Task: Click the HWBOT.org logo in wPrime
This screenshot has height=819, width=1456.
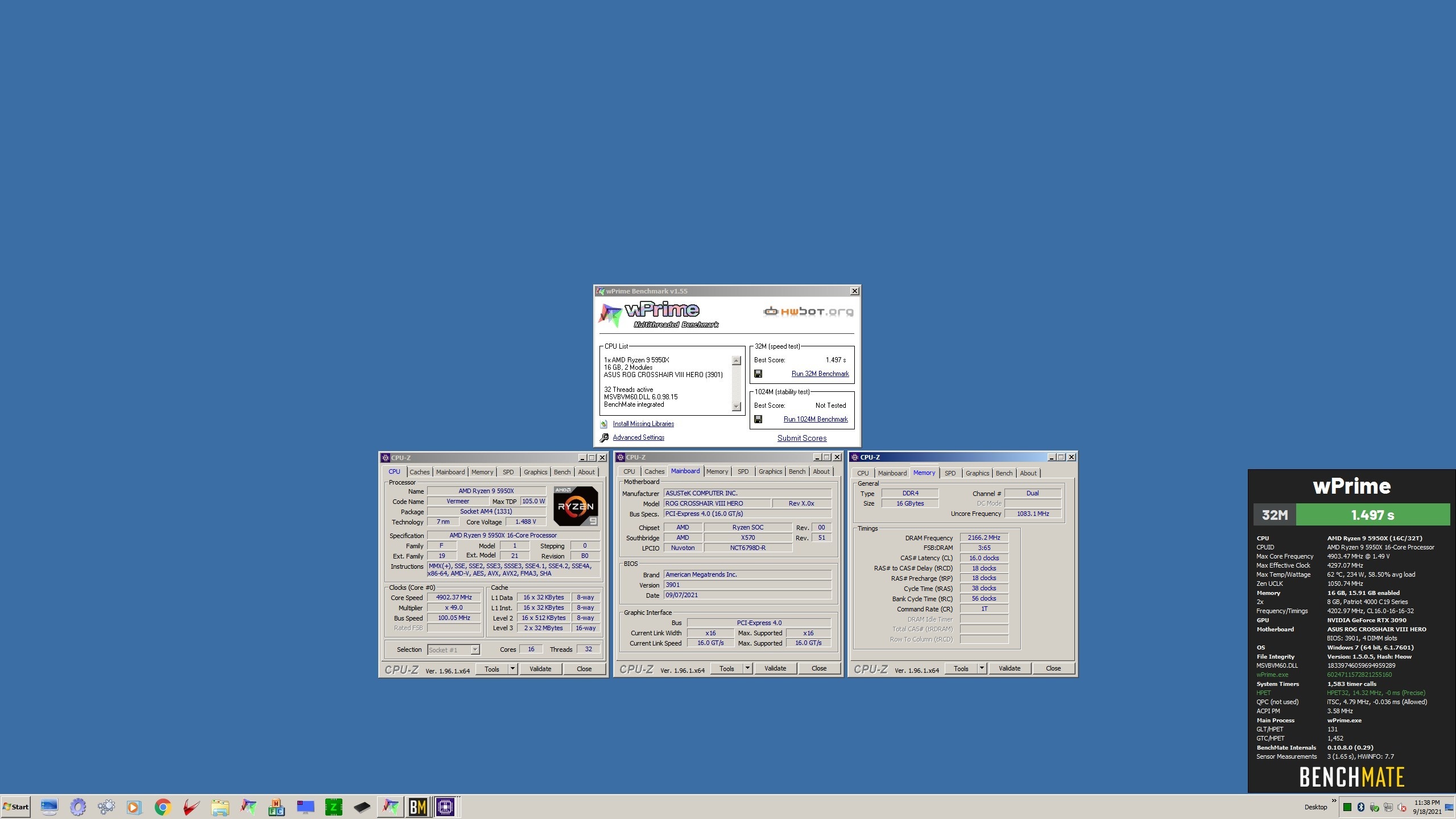Action: 808,312
